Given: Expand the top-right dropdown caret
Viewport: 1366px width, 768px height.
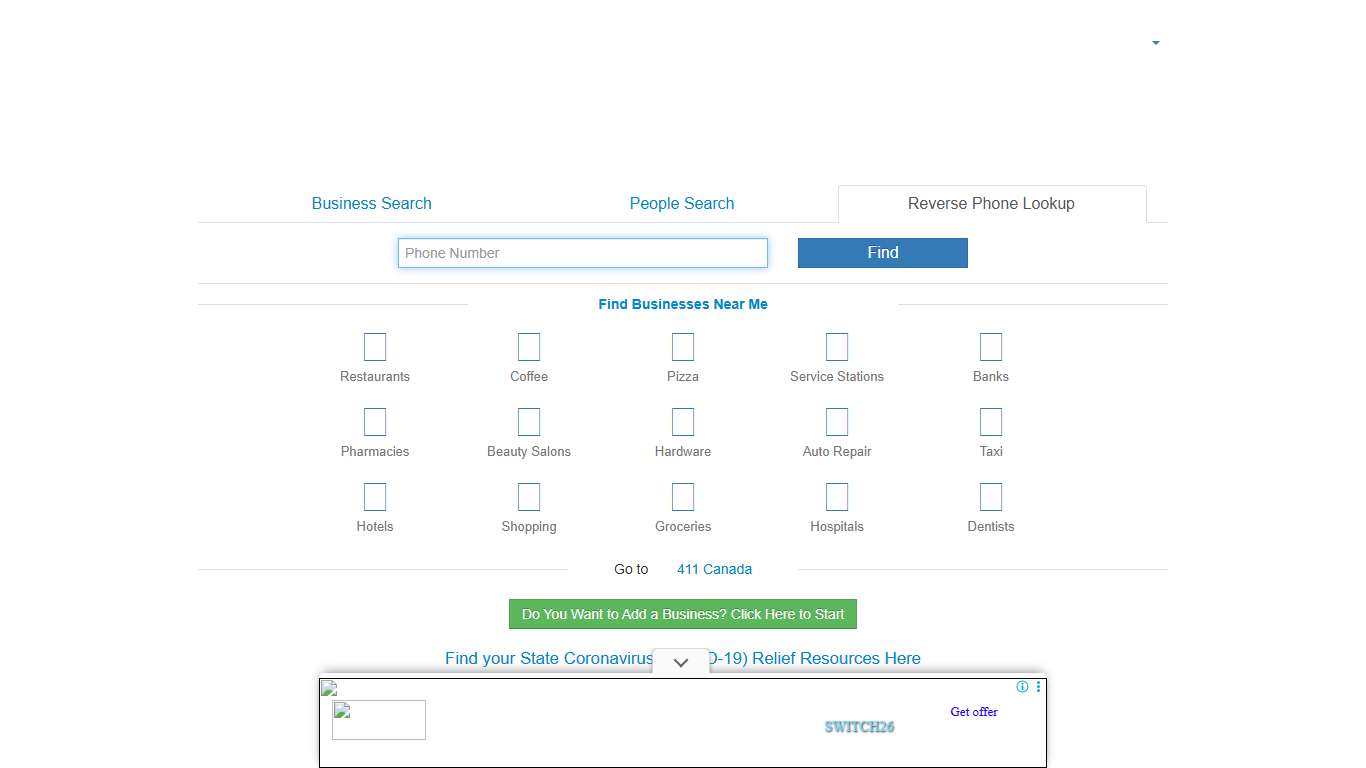Looking at the screenshot, I should point(1156,43).
